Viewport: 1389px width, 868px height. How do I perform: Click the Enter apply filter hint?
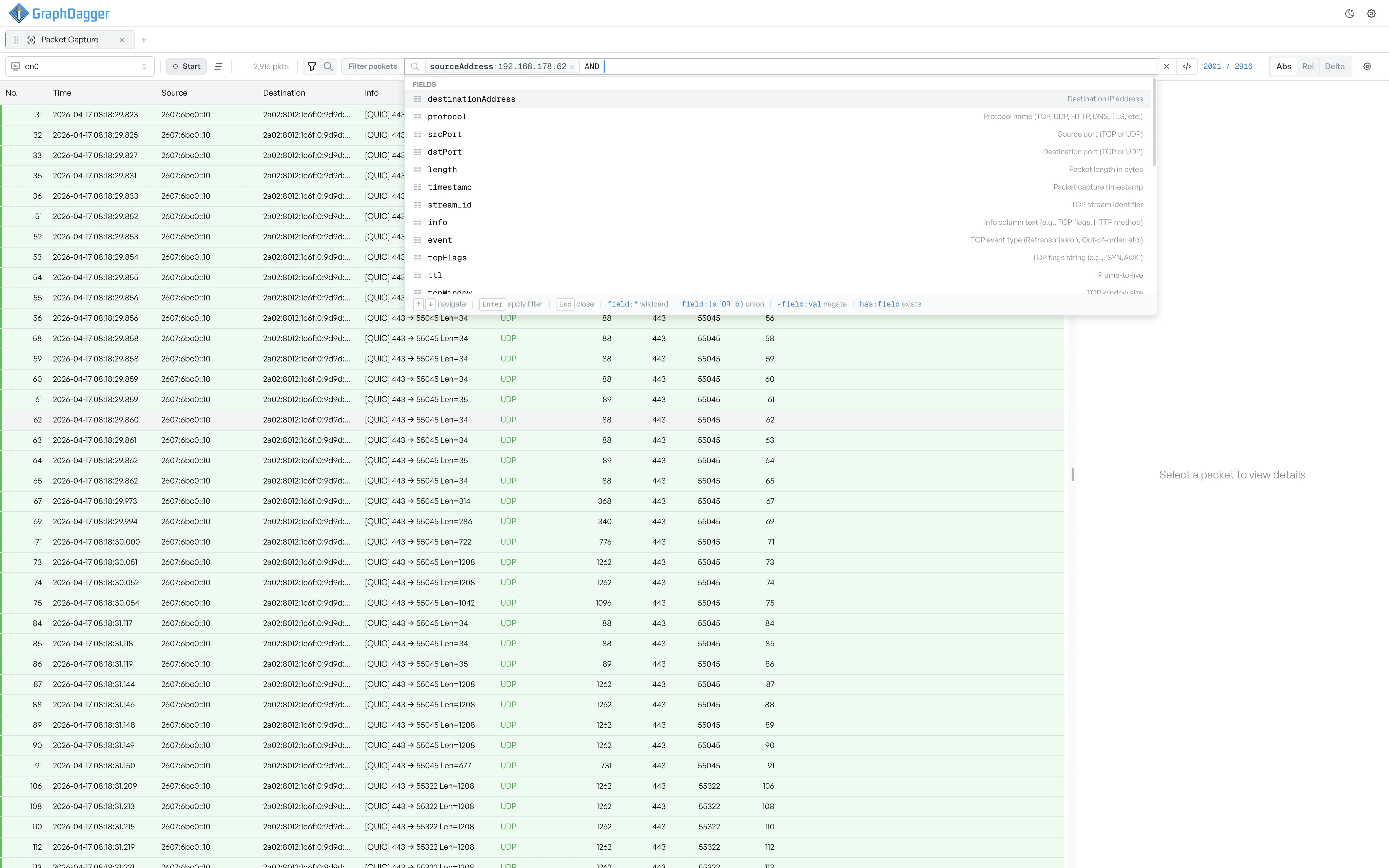(511, 304)
